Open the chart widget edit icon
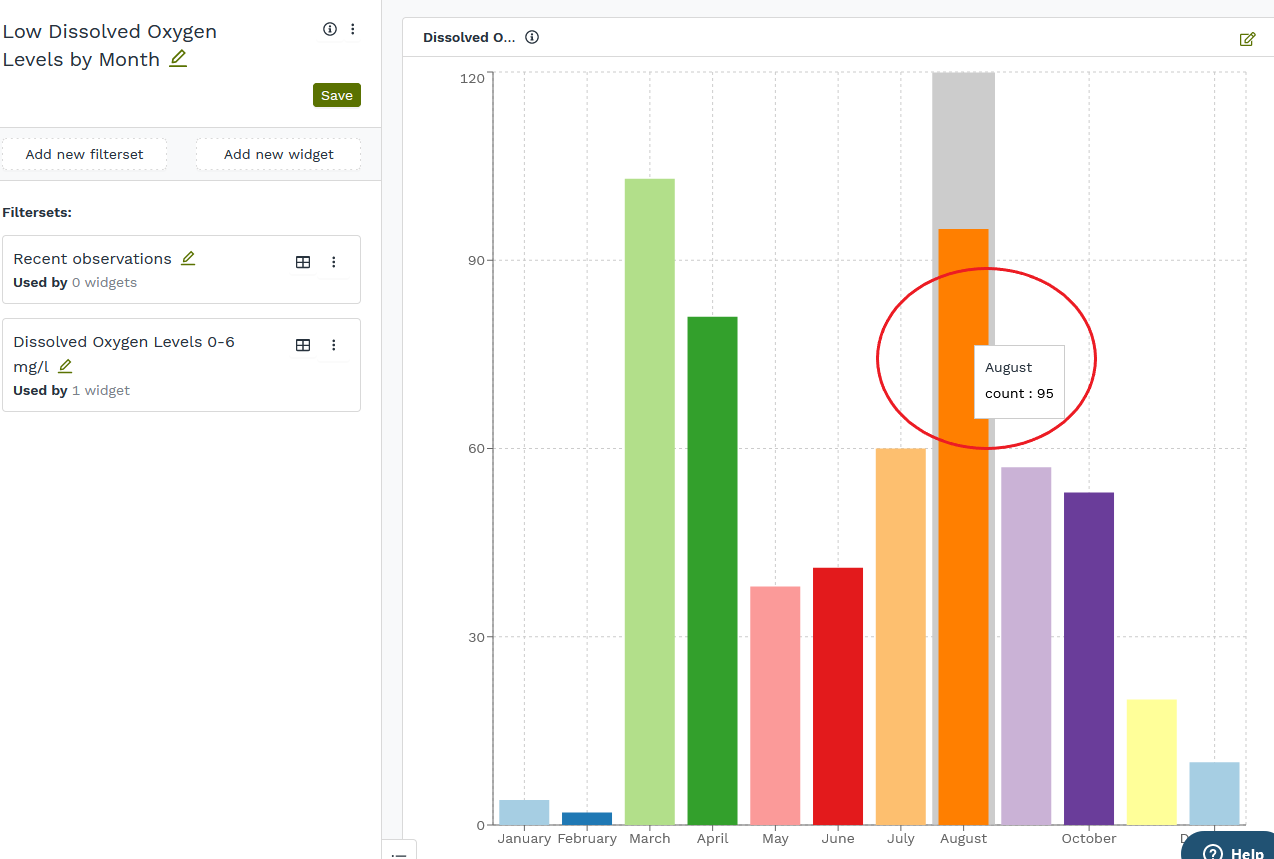Screen dimensions: 1274x859 [x=1247, y=39]
